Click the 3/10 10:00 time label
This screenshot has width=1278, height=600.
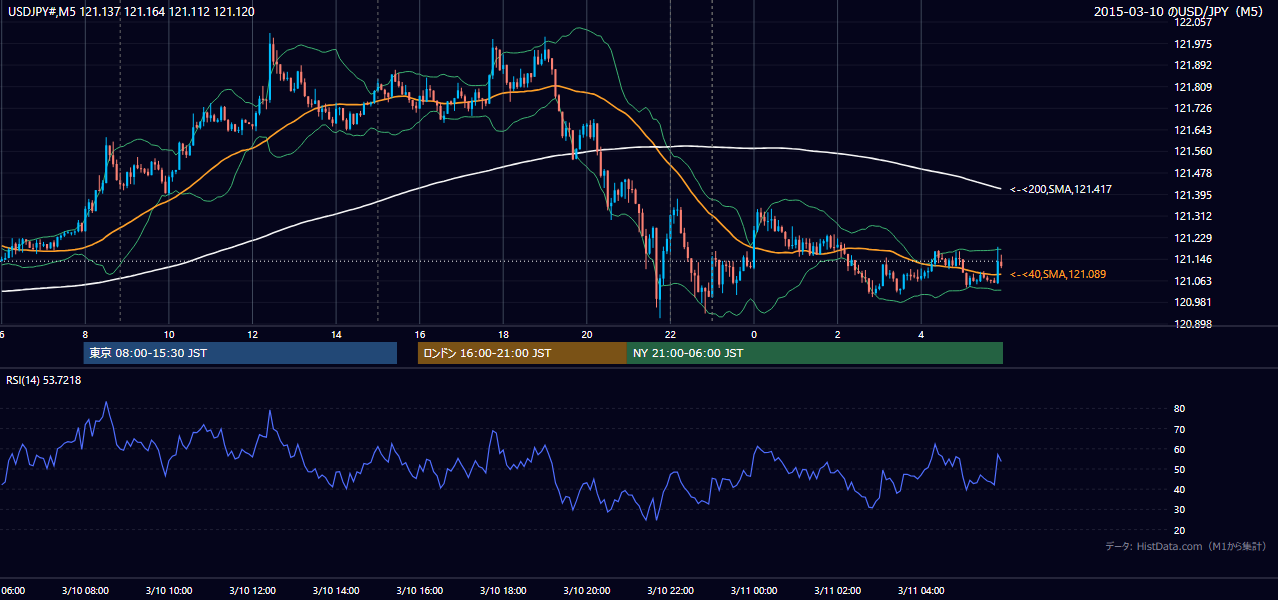tap(168, 591)
